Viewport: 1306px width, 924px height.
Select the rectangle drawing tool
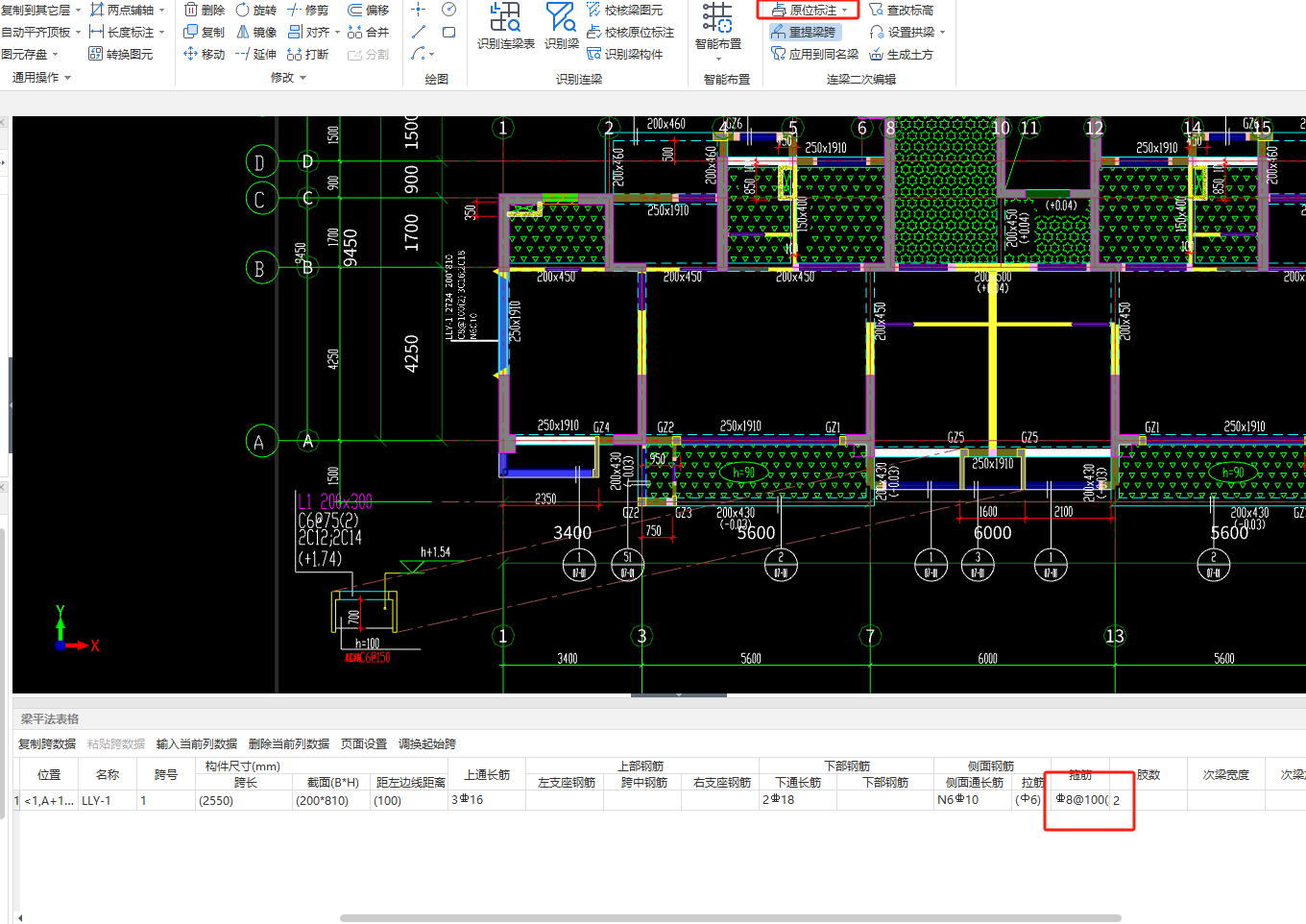[x=448, y=32]
